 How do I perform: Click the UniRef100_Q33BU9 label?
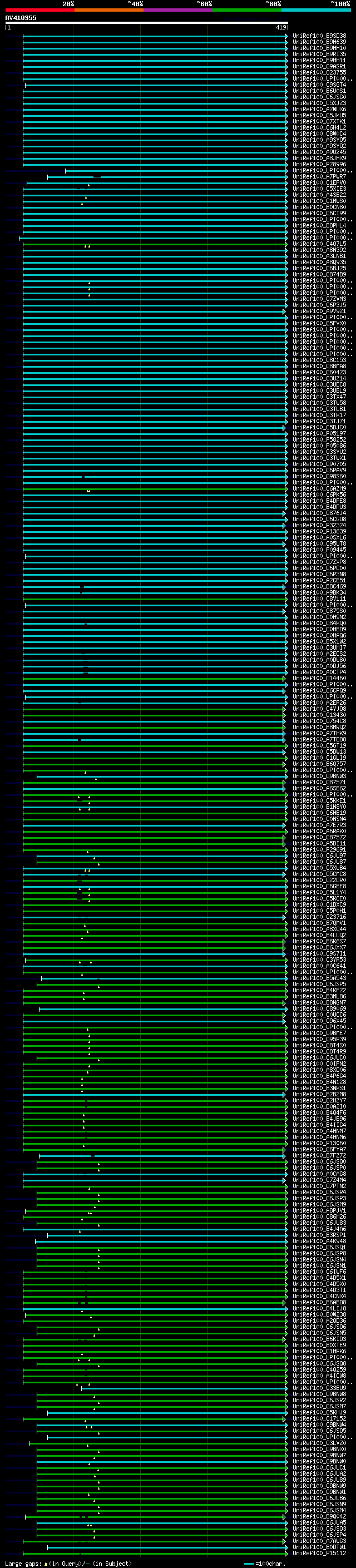pos(319,1388)
